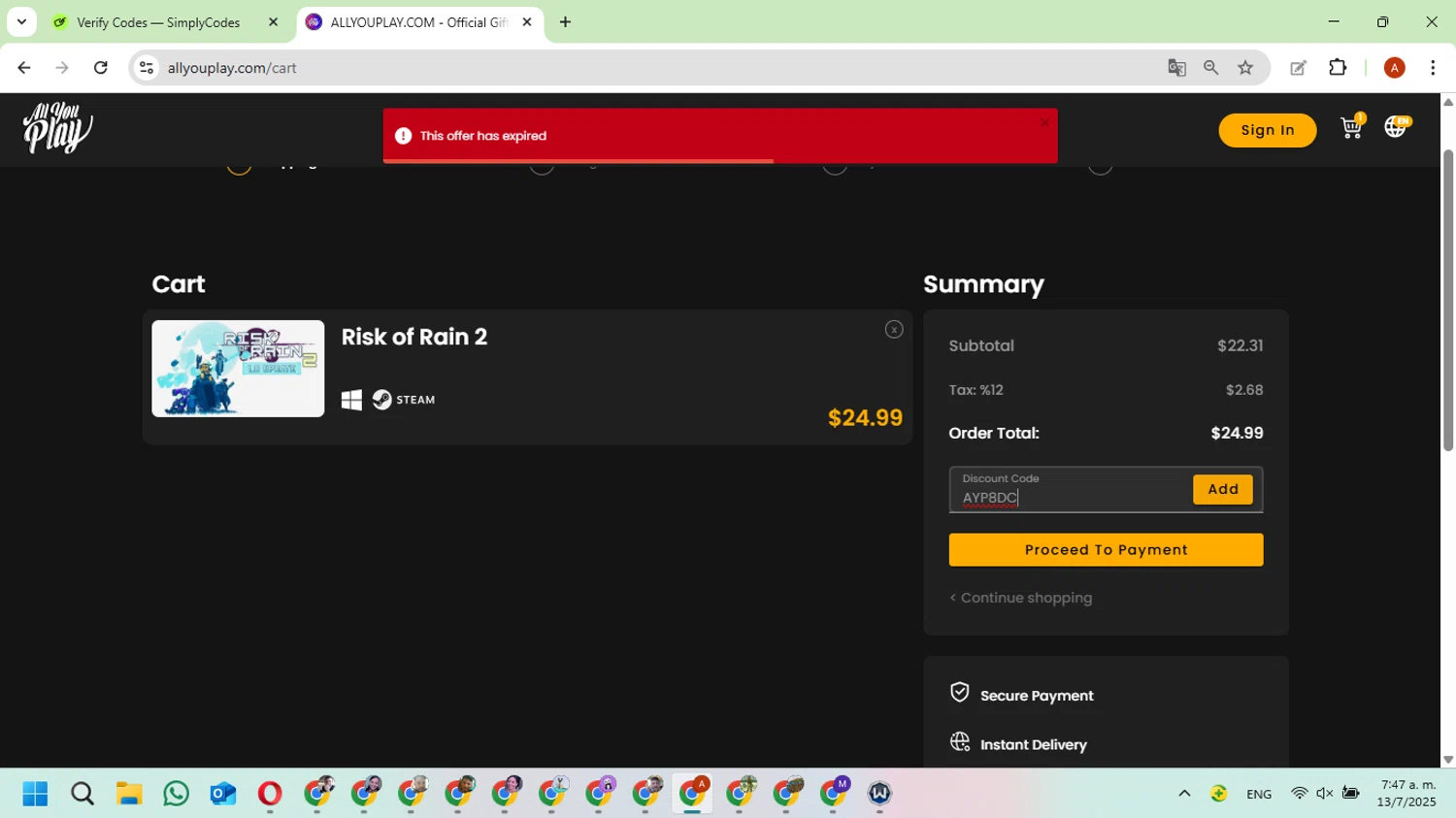Select the ALLYOUPLAY.COM browser tab

tap(417, 22)
